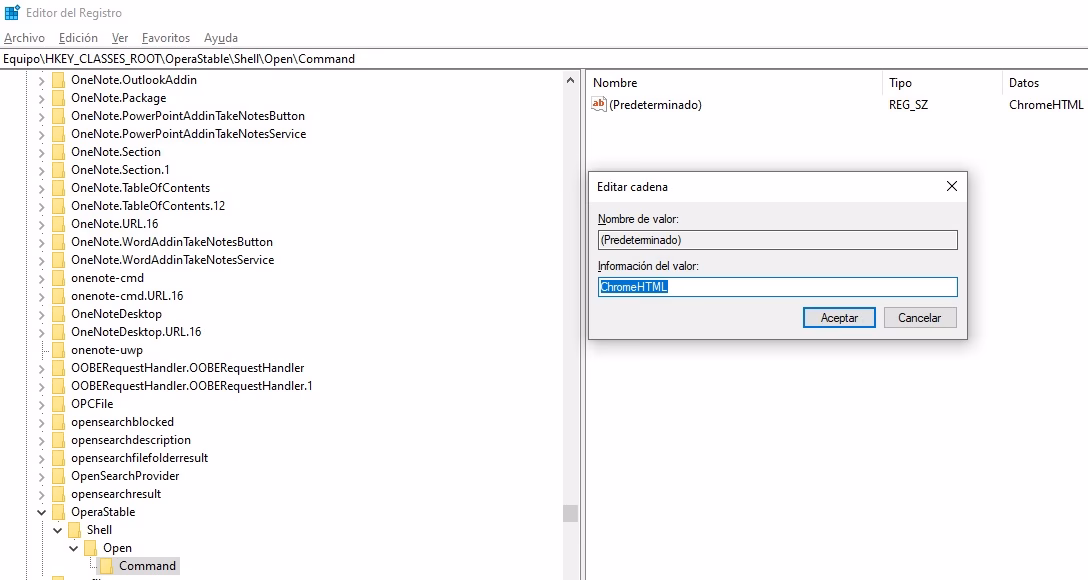Click the ChromeHTML data cell
1088x580 pixels.
click(1046, 105)
